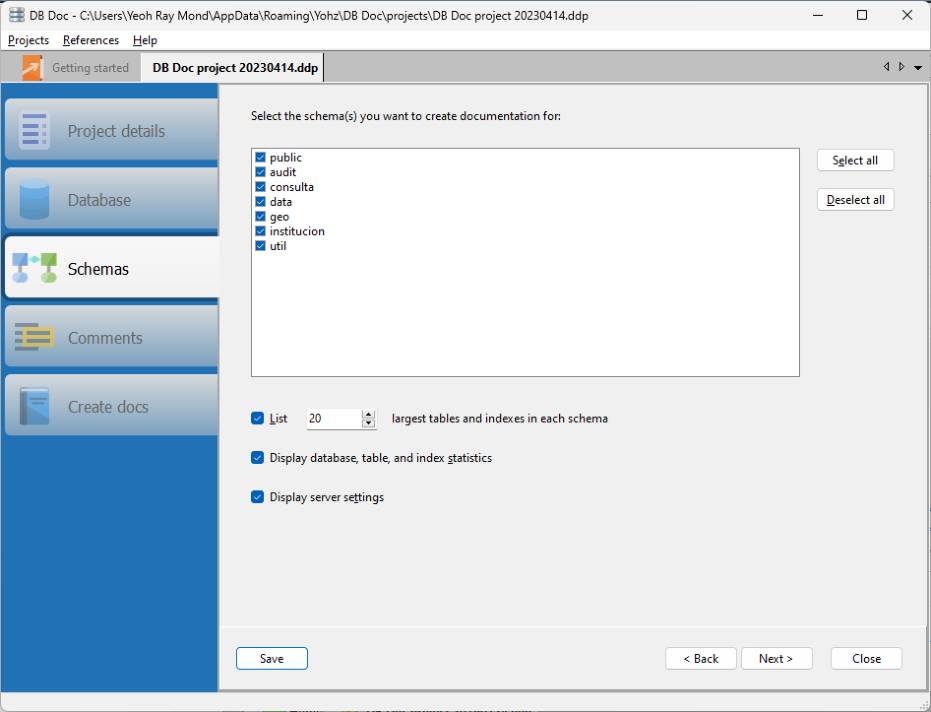931x712 pixels.
Task: Increase the largest tables count spinner
Action: pyautogui.click(x=368, y=414)
